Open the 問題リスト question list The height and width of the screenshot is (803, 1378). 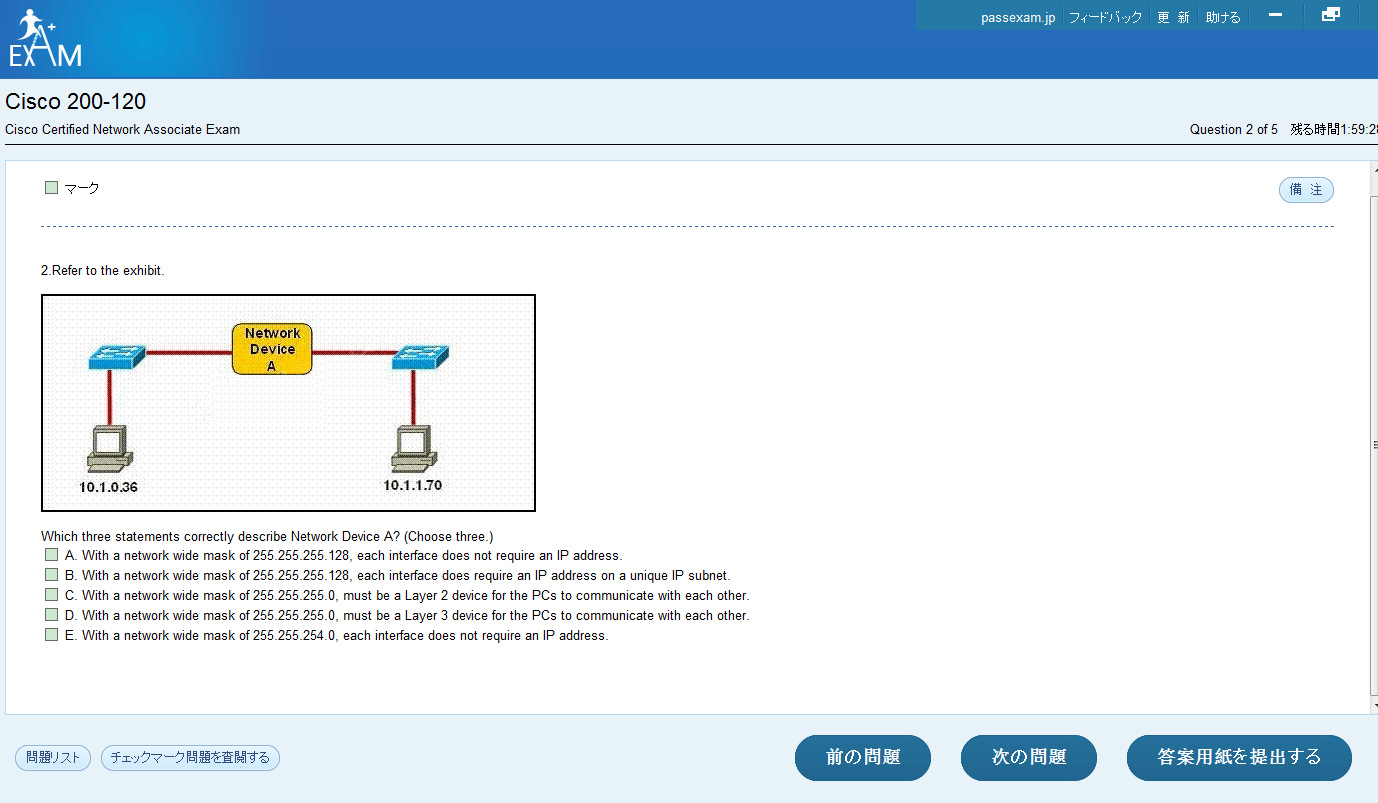tap(53, 758)
